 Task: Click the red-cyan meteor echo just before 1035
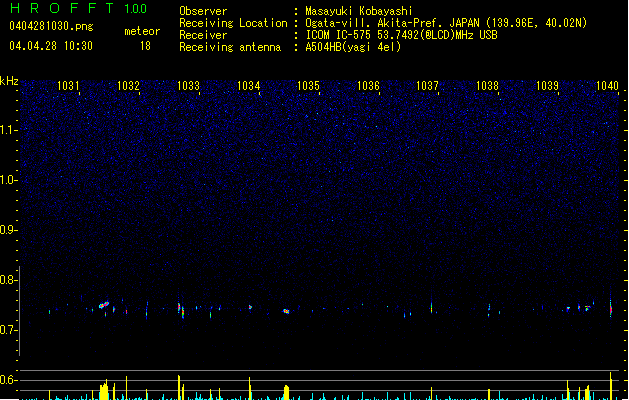[286, 311]
